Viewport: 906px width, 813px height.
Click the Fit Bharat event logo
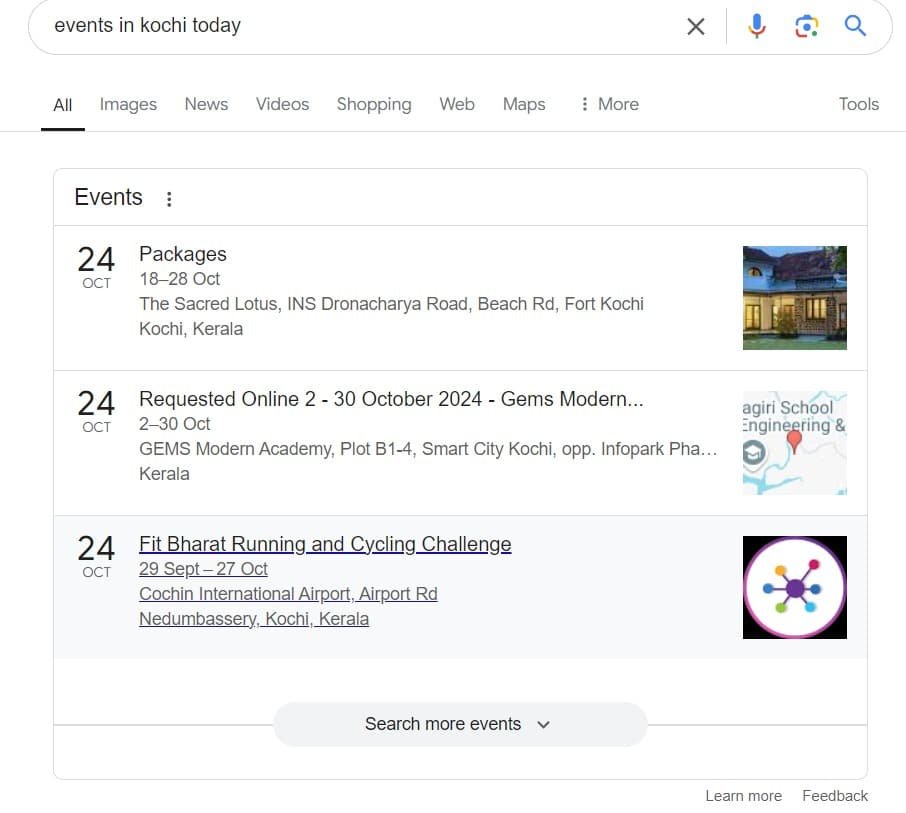click(794, 587)
